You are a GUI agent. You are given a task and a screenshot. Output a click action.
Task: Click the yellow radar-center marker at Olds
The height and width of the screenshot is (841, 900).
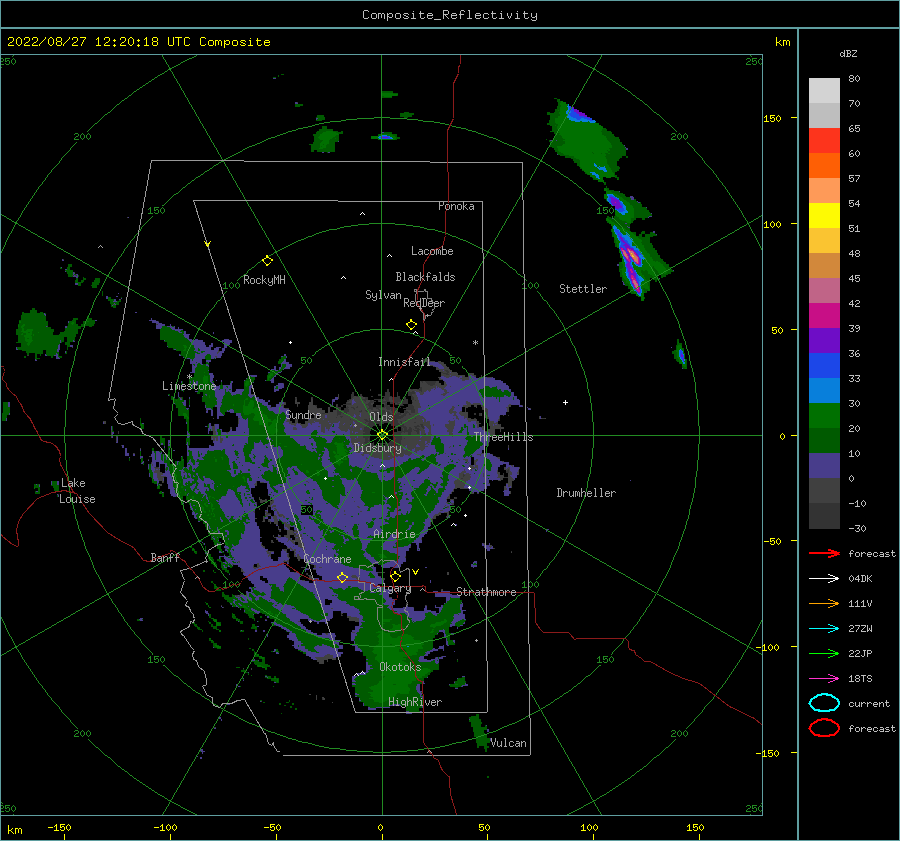click(x=382, y=435)
